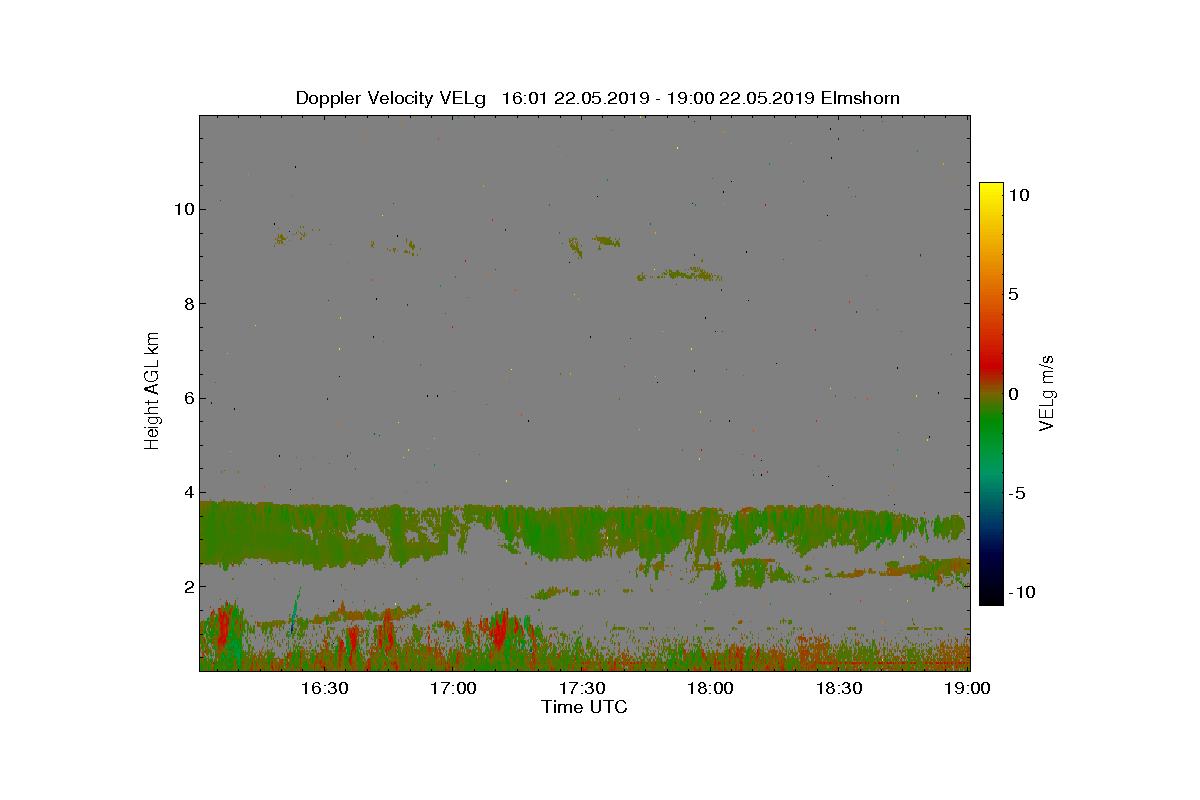The width and height of the screenshot is (1200, 800).
Task: Click the 'Time UTC' axis label
Action: pyautogui.click(x=585, y=707)
